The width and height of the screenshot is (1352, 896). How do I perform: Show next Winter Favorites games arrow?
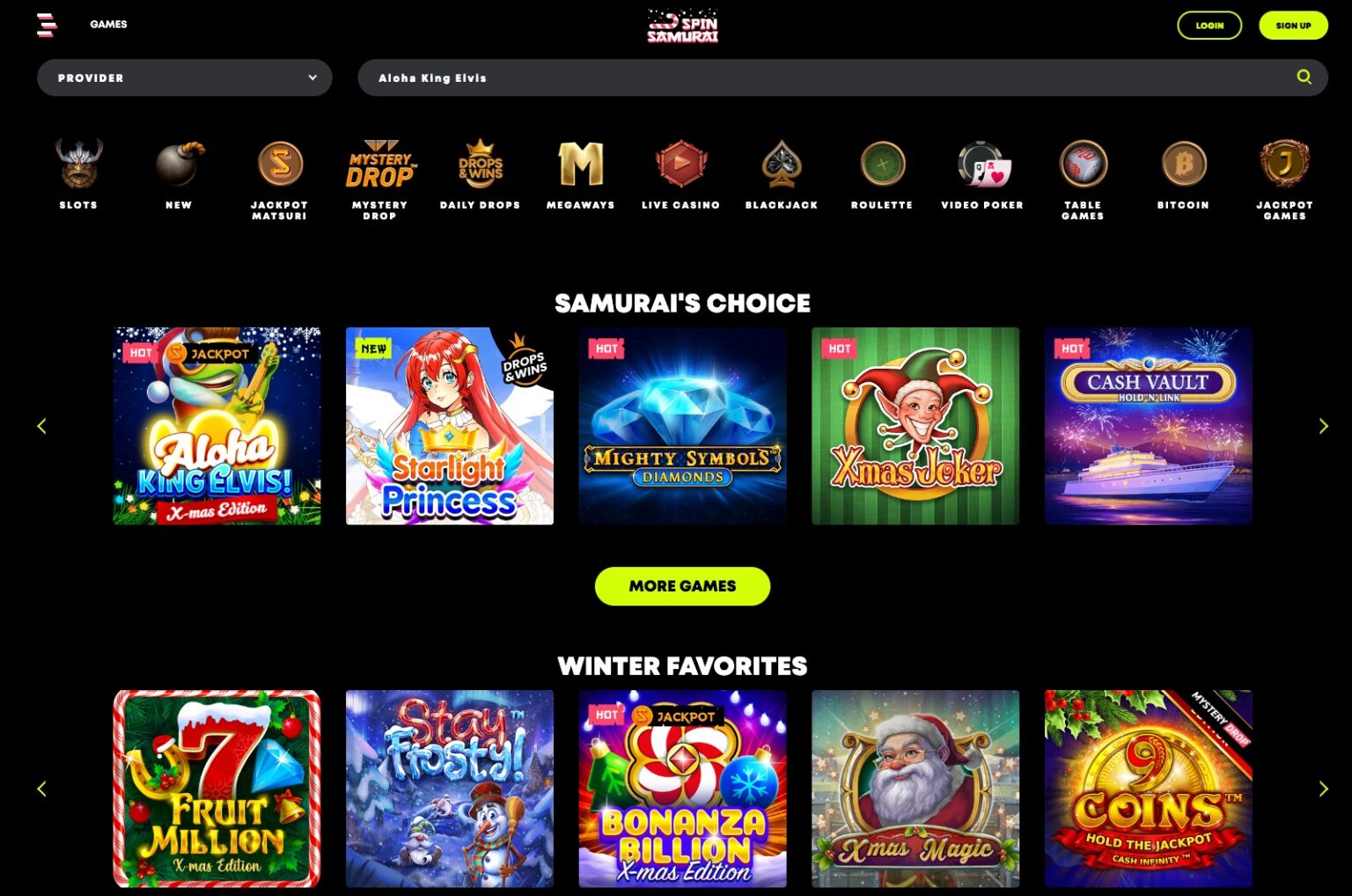coord(1323,789)
